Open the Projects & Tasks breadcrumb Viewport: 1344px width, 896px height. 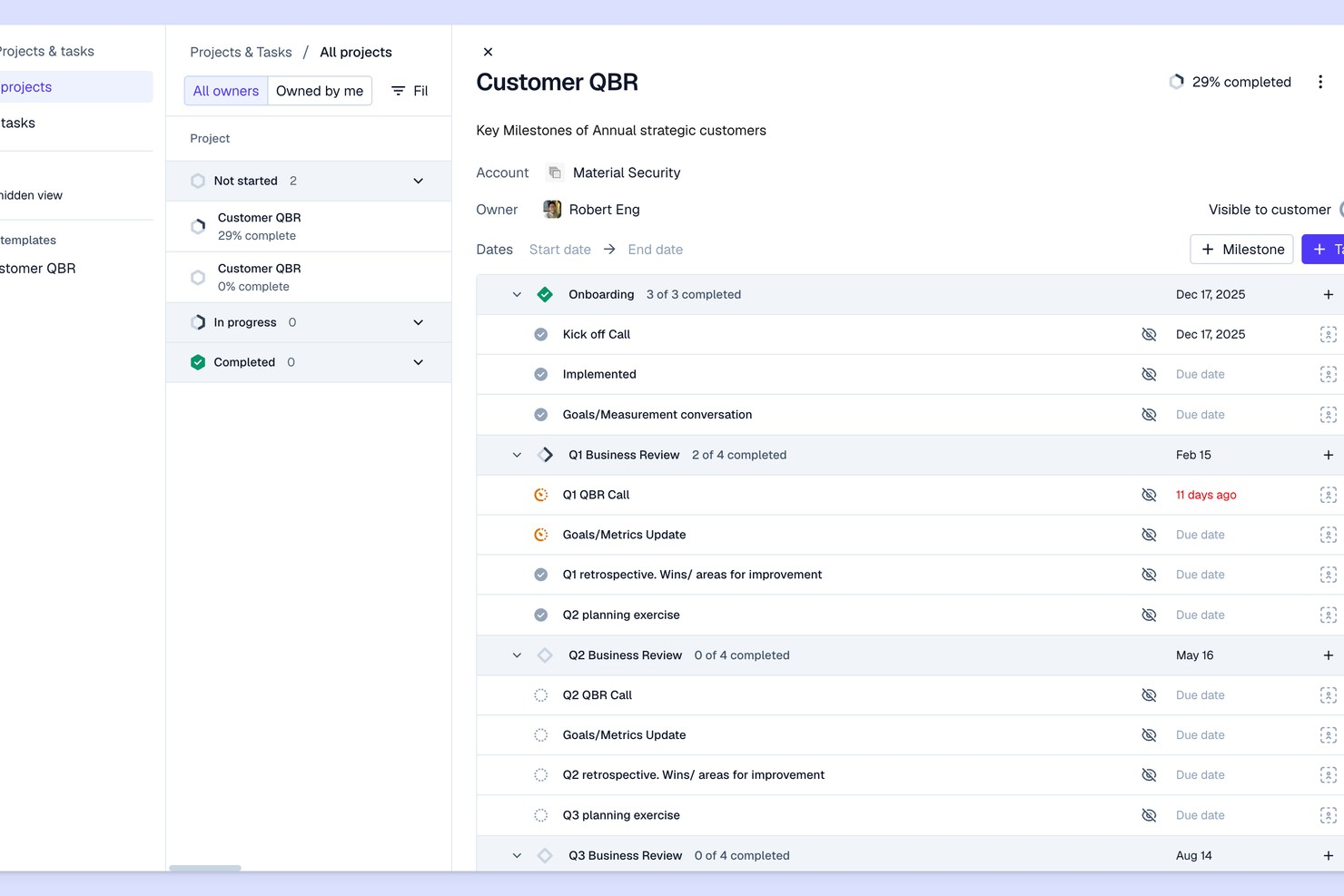pyautogui.click(x=241, y=52)
